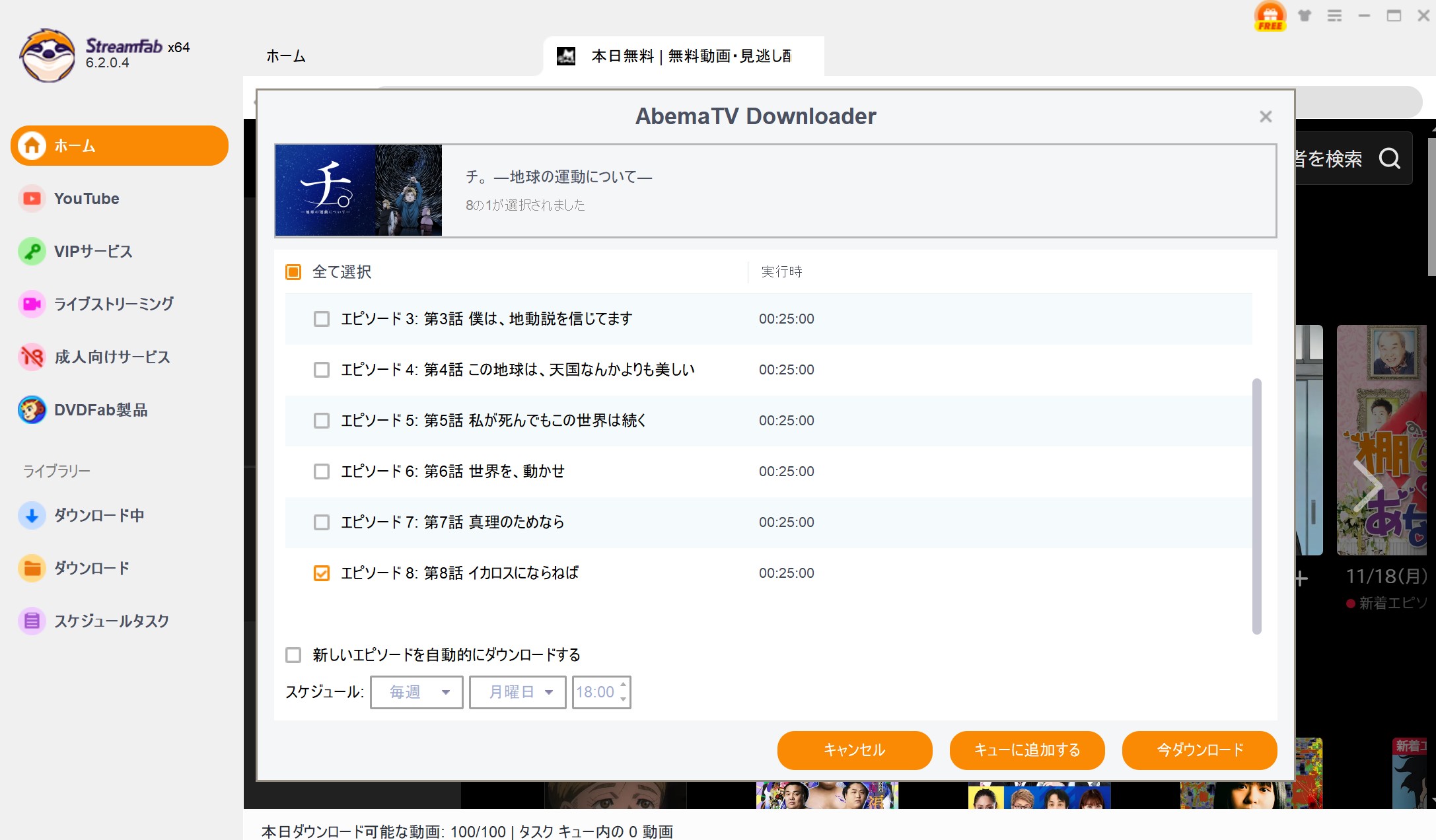Uncheck エピソード 8 checkbox
1436x840 pixels.
tap(322, 573)
